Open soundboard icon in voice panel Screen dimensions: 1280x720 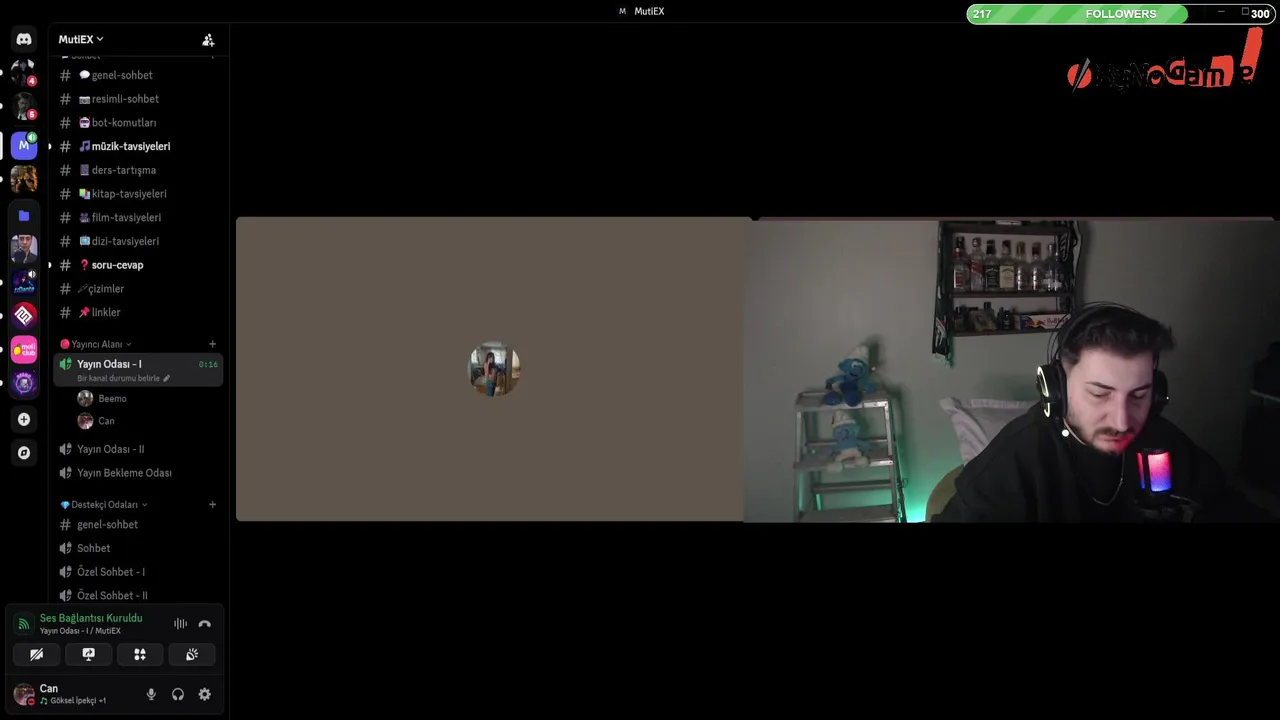[192, 654]
